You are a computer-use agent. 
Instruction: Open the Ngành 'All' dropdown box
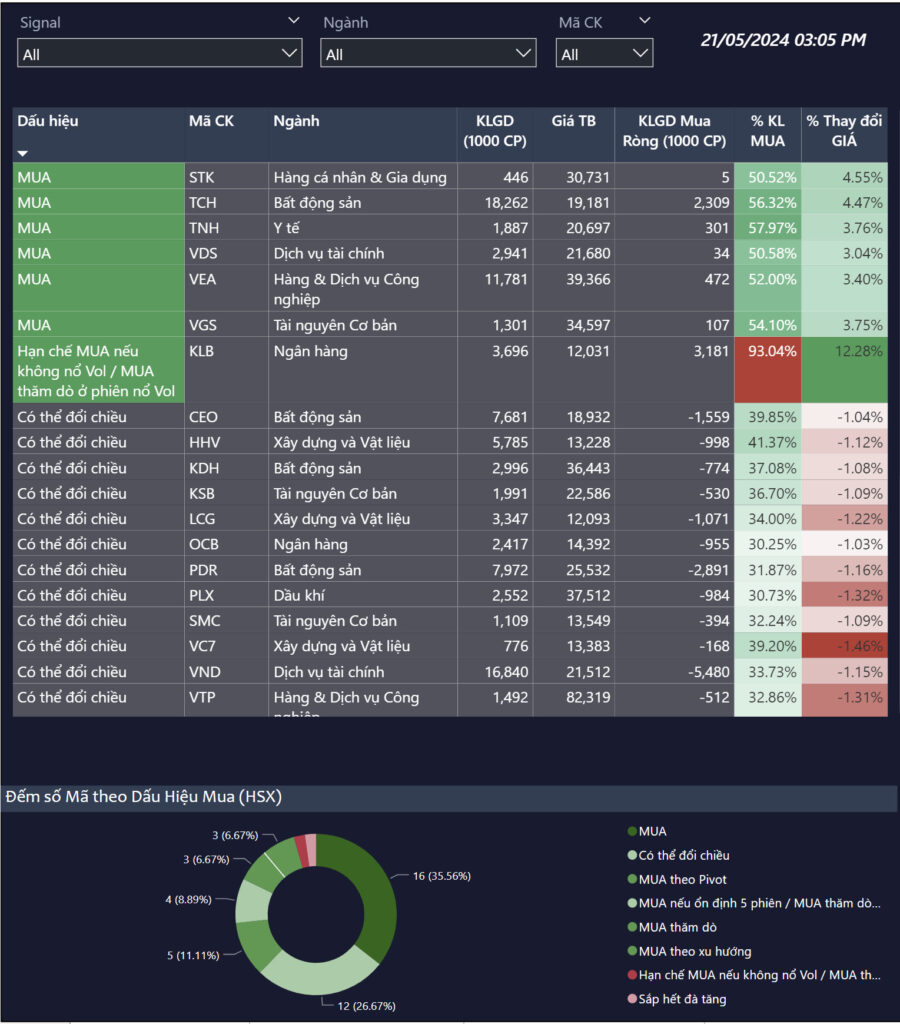pos(428,54)
